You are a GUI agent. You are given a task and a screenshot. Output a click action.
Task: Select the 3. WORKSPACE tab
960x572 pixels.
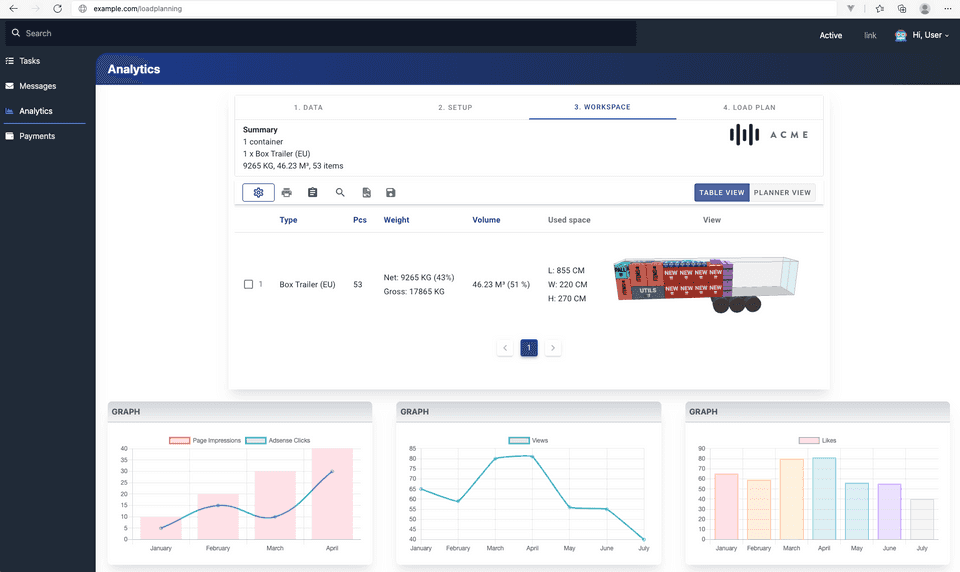tap(602, 107)
